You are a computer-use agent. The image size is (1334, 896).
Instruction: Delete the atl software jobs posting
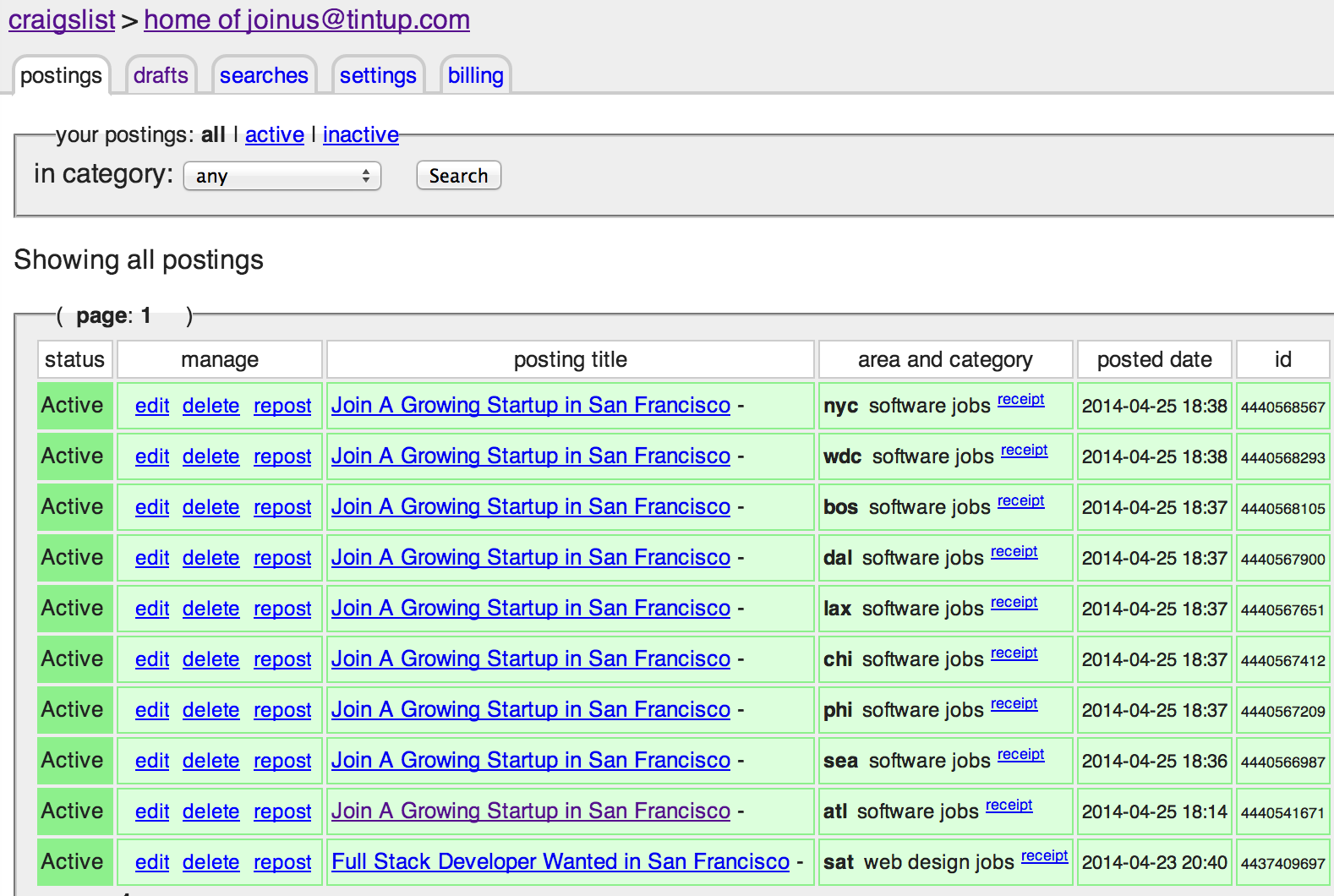pyautogui.click(x=211, y=811)
